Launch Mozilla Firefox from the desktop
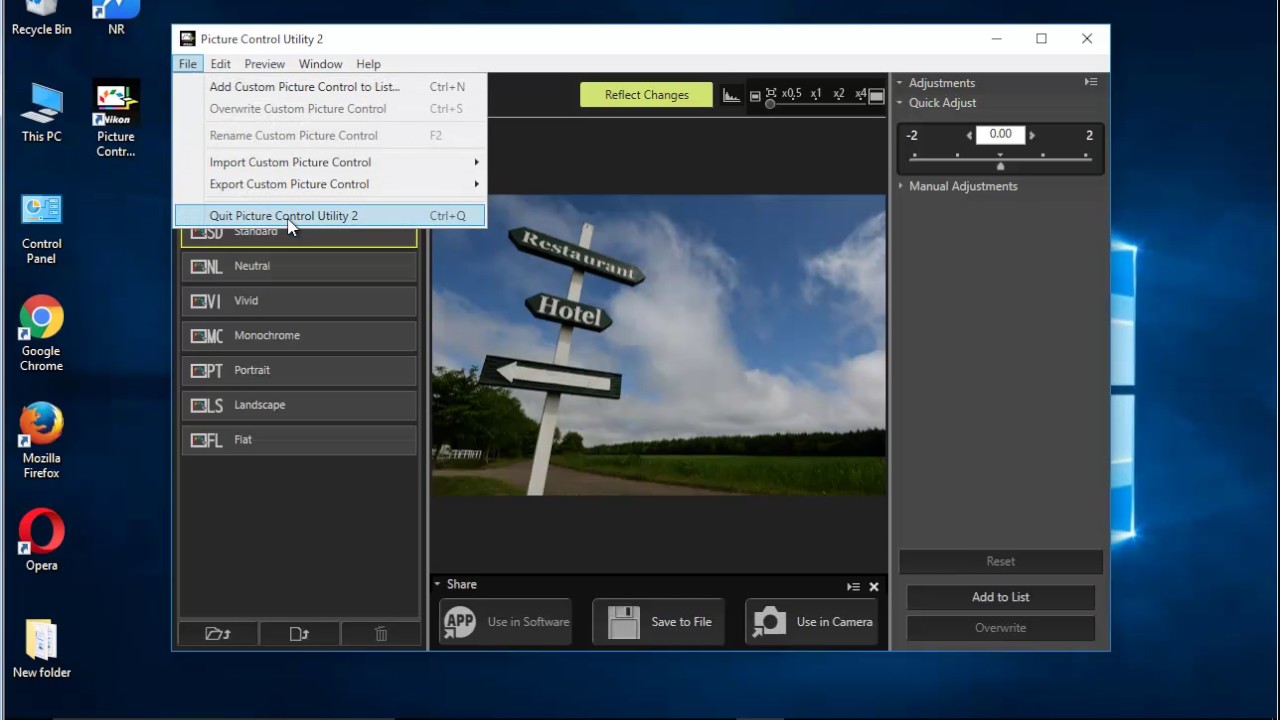 (41, 441)
